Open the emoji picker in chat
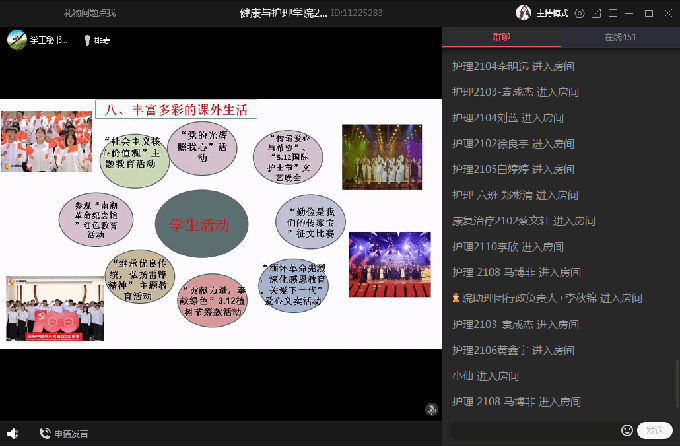Image resolution: width=680 pixels, height=446 pixels. [x=627, y=430]
